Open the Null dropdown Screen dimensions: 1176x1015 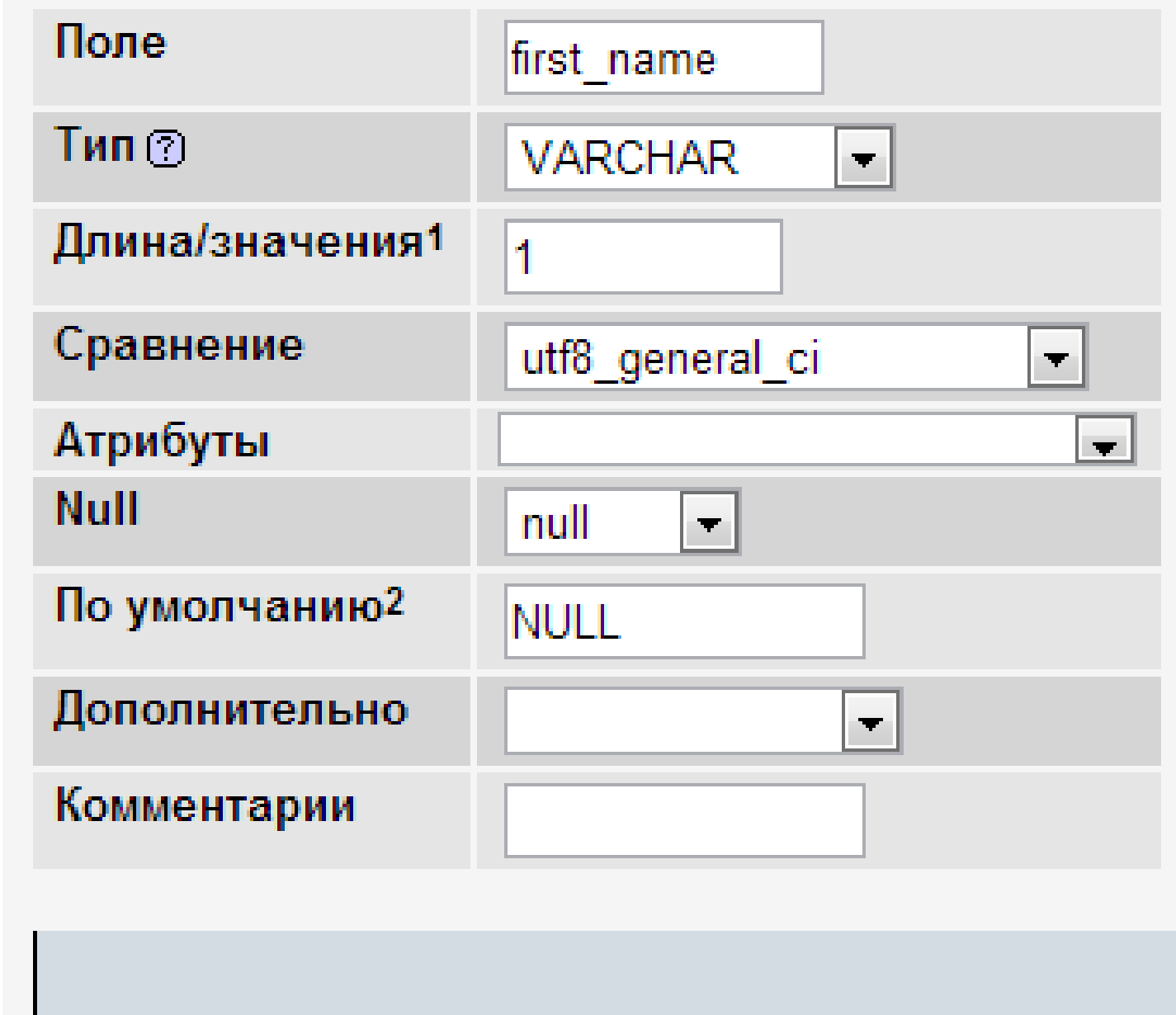[x=709, y=522]
